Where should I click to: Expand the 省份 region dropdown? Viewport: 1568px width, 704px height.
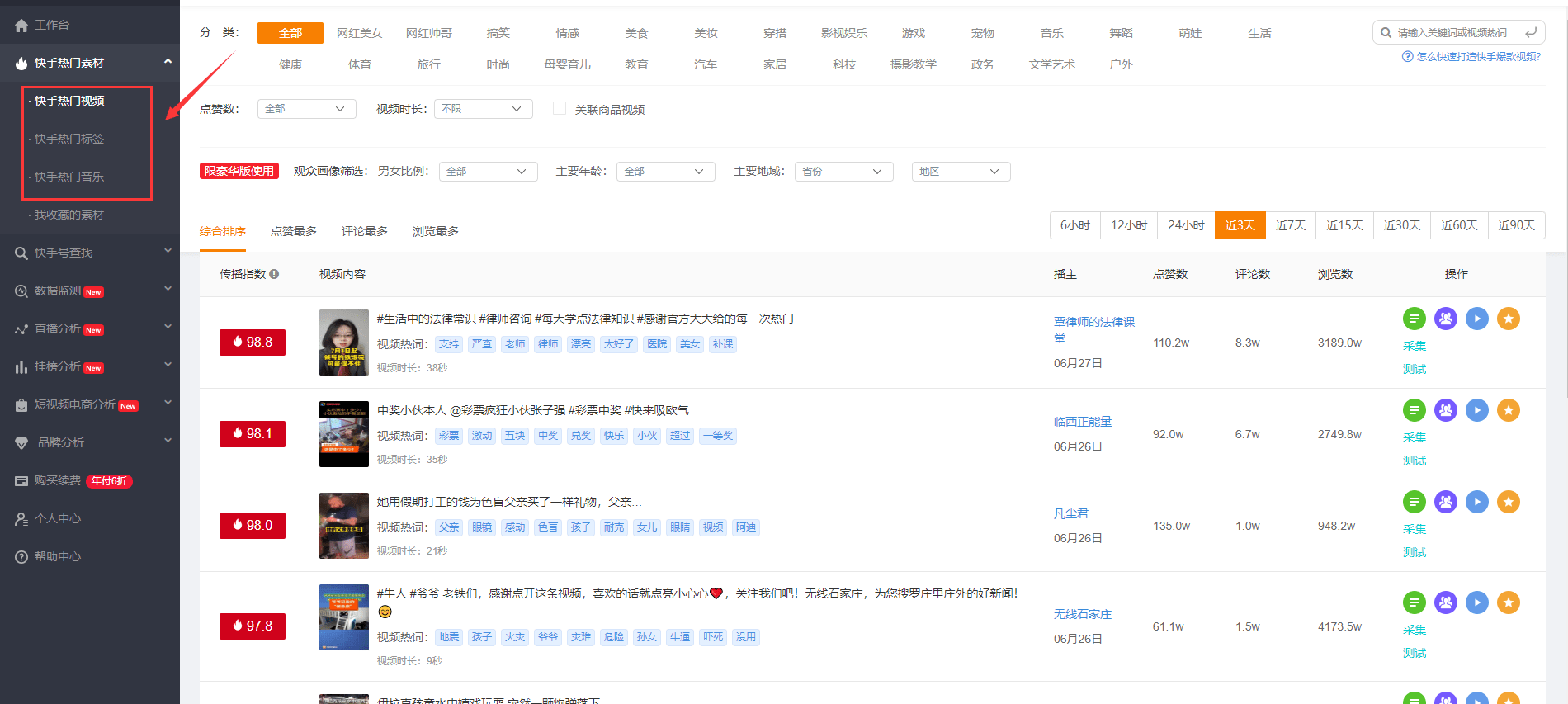843,172
